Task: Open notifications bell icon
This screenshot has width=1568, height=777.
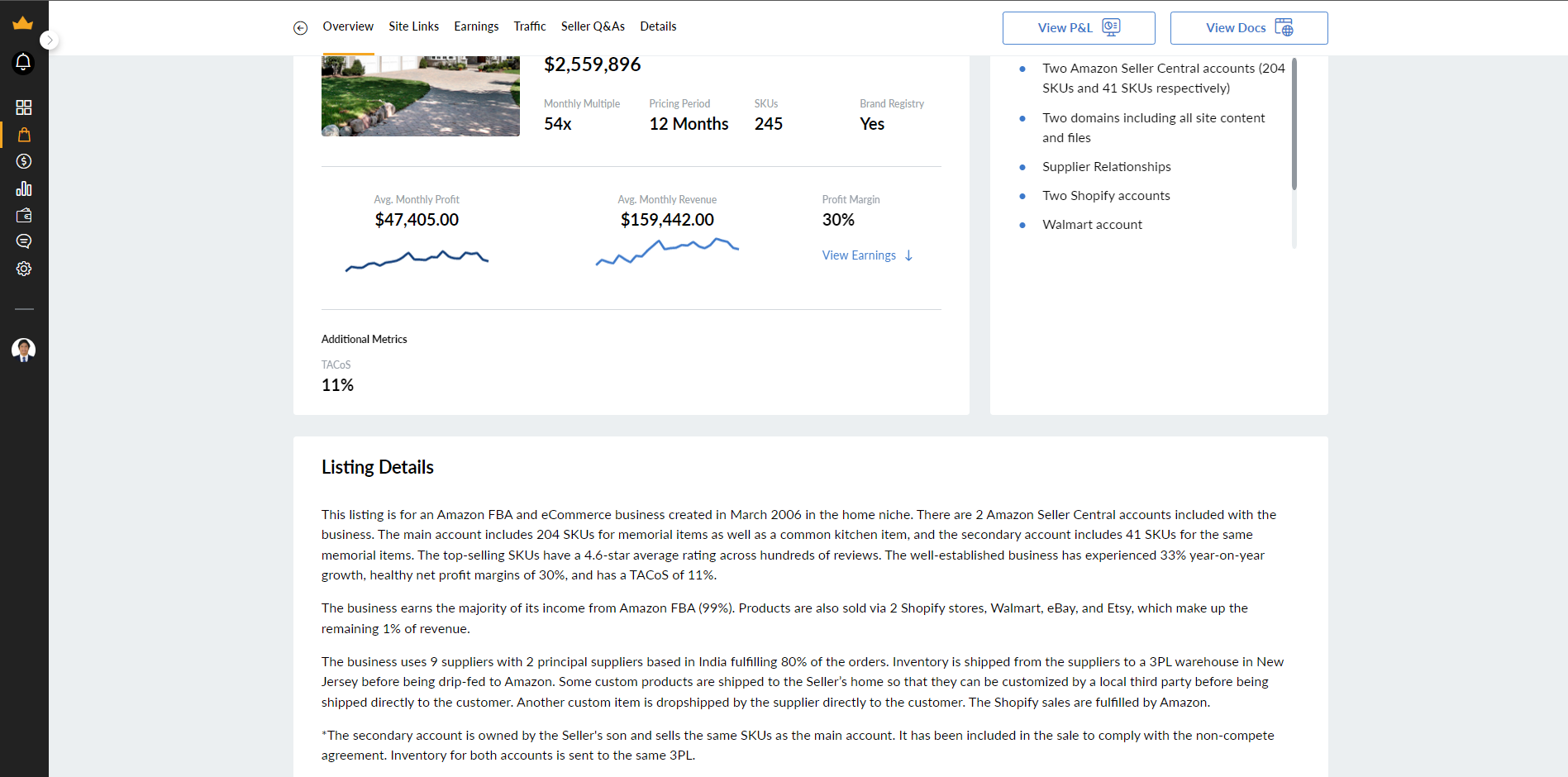Action: coord(23,62)
